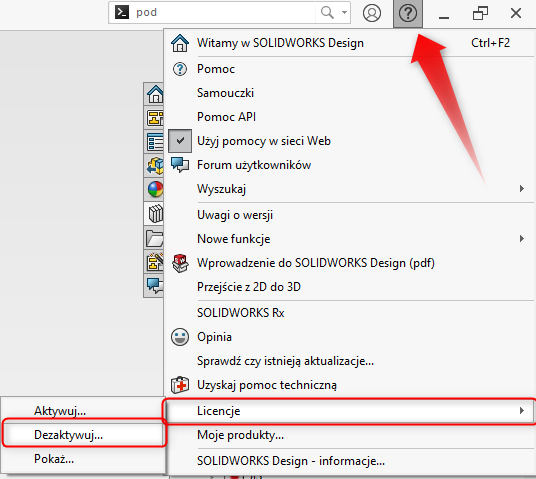536x479 pixels.
Task: Open task pane View Palette cube tab
Action: click(x=154, y=166)
